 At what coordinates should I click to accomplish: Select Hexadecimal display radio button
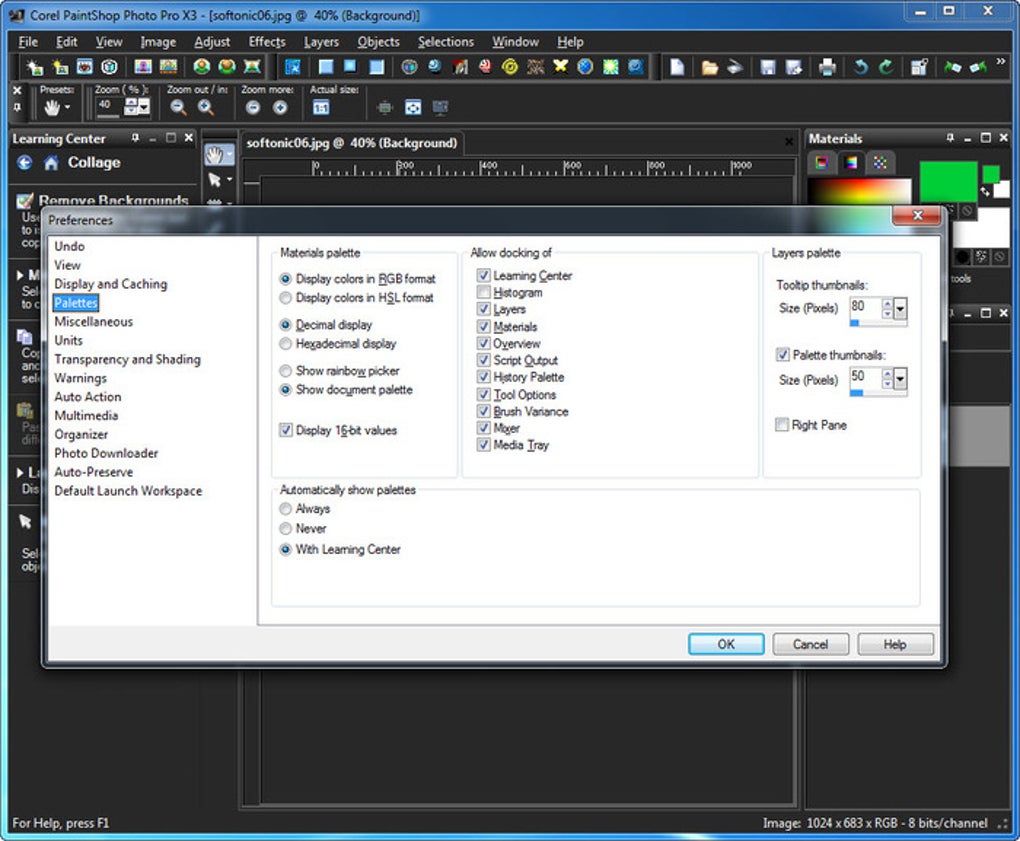pyautogui.click(x=286, y=344)
